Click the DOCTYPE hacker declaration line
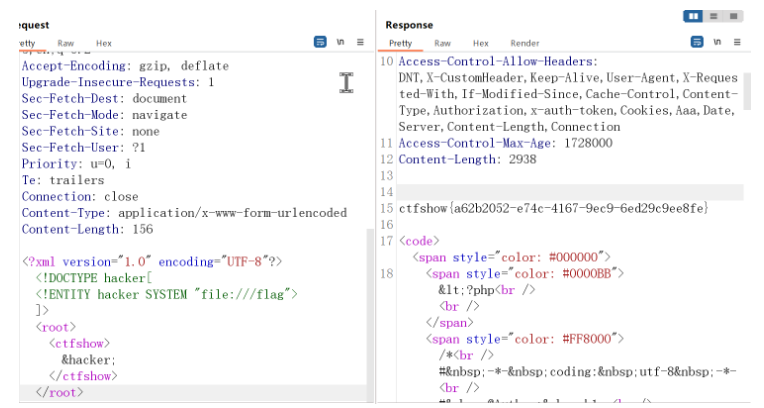Viewport: 764px width, 408px height. coord(94,278)
